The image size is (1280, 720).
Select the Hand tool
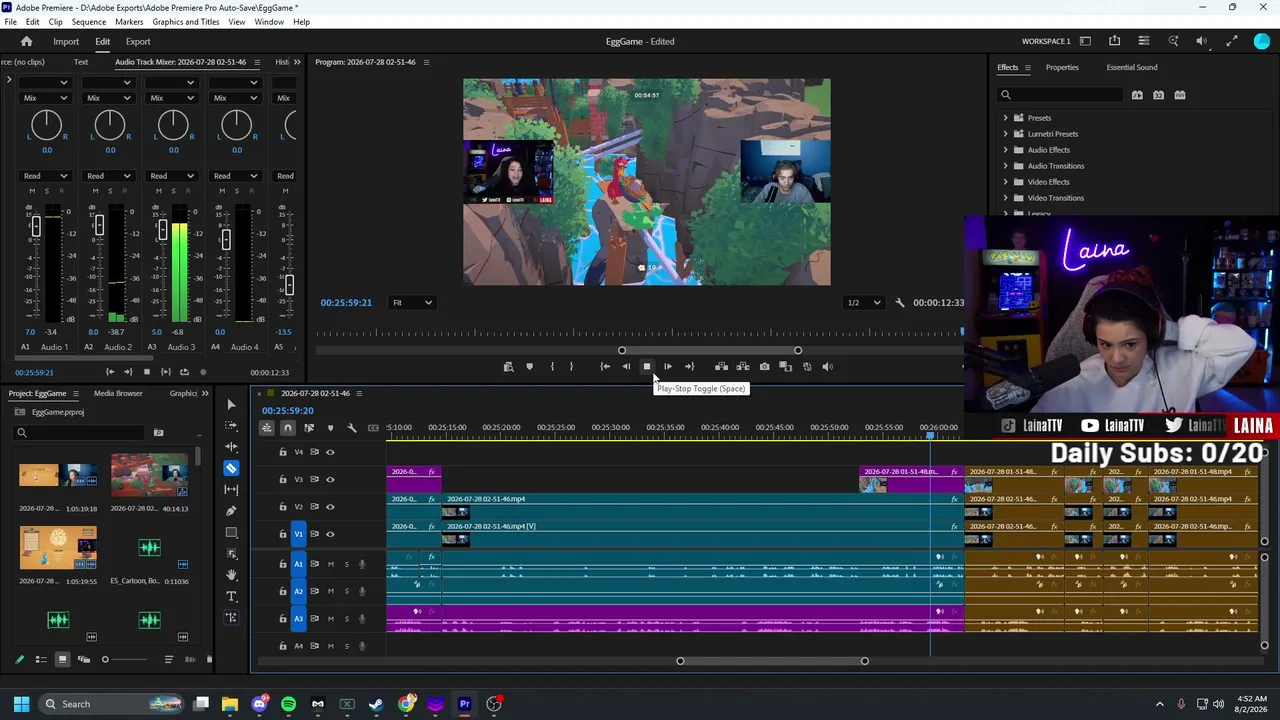(231, 575)
